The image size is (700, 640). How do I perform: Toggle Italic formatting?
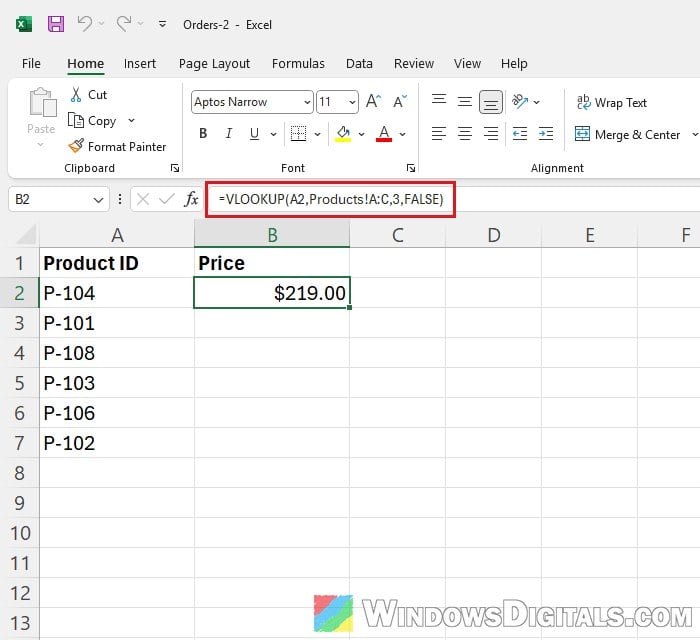[x=229, y=133]
